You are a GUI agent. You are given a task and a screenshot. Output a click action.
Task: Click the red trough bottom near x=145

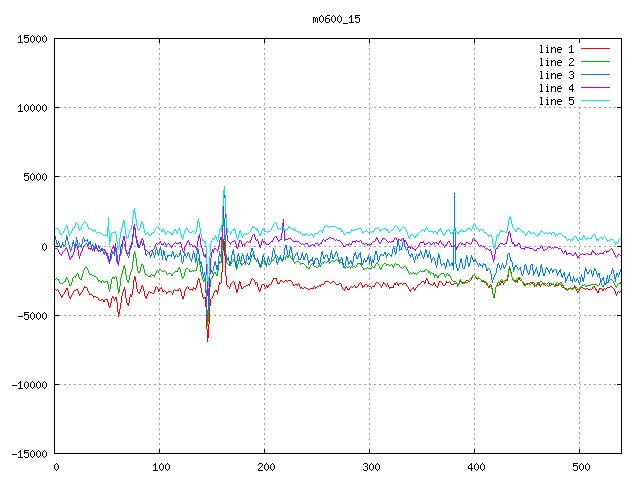pyautogui.click(x=208, y=340)
